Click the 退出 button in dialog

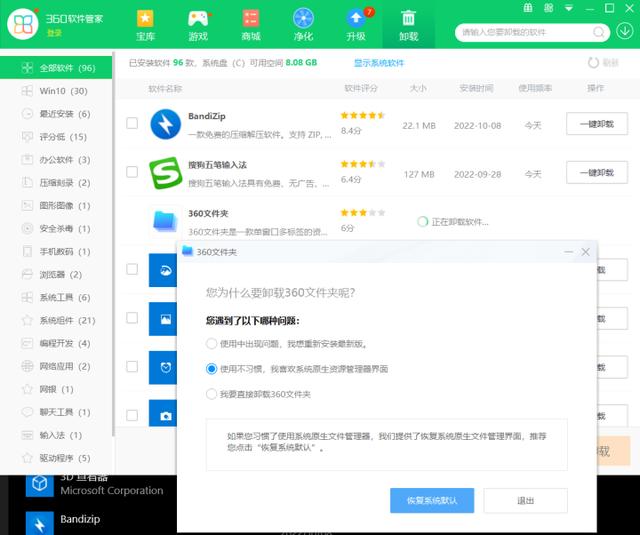[x=525, y=500]
